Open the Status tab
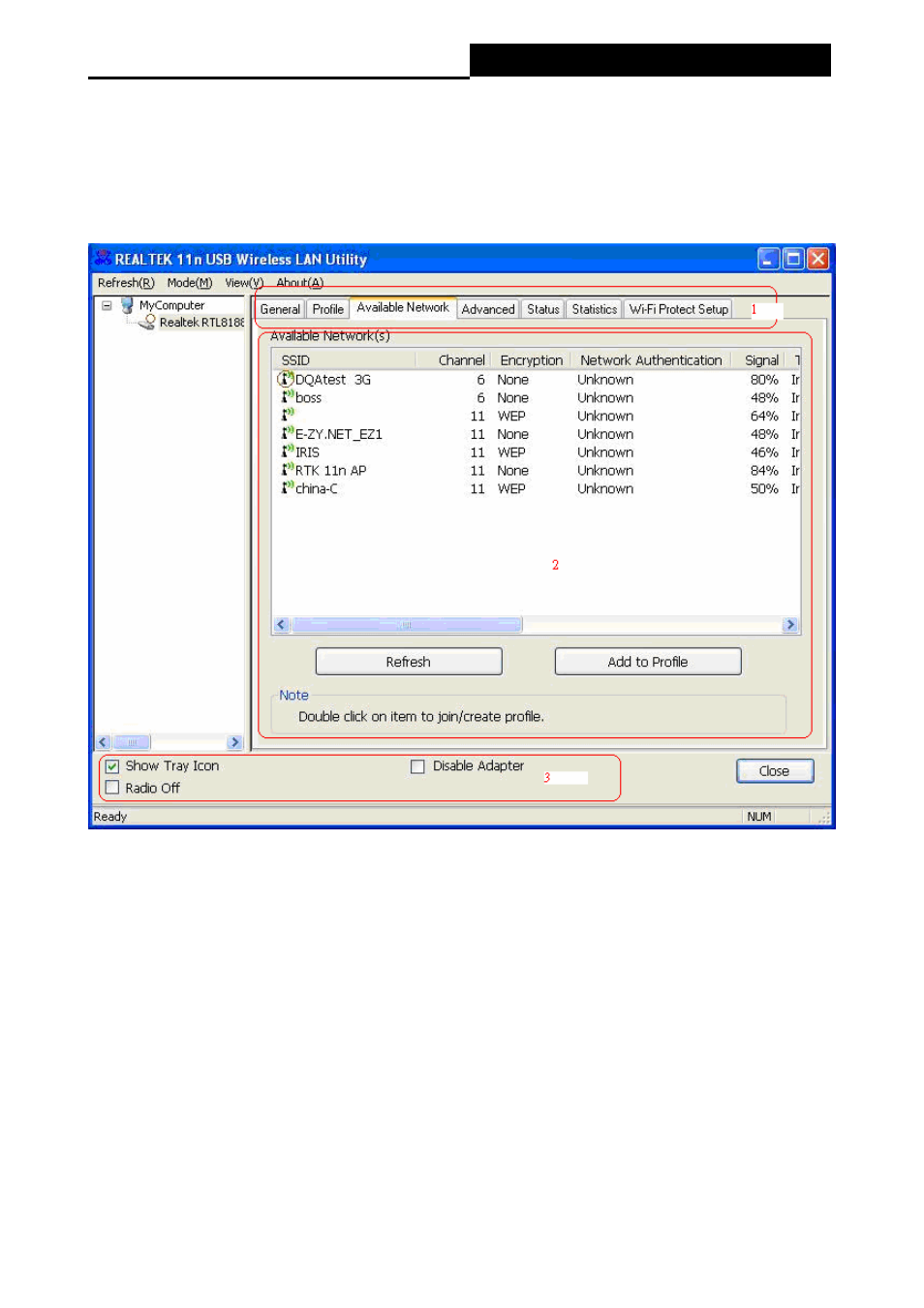 point(543,309)
